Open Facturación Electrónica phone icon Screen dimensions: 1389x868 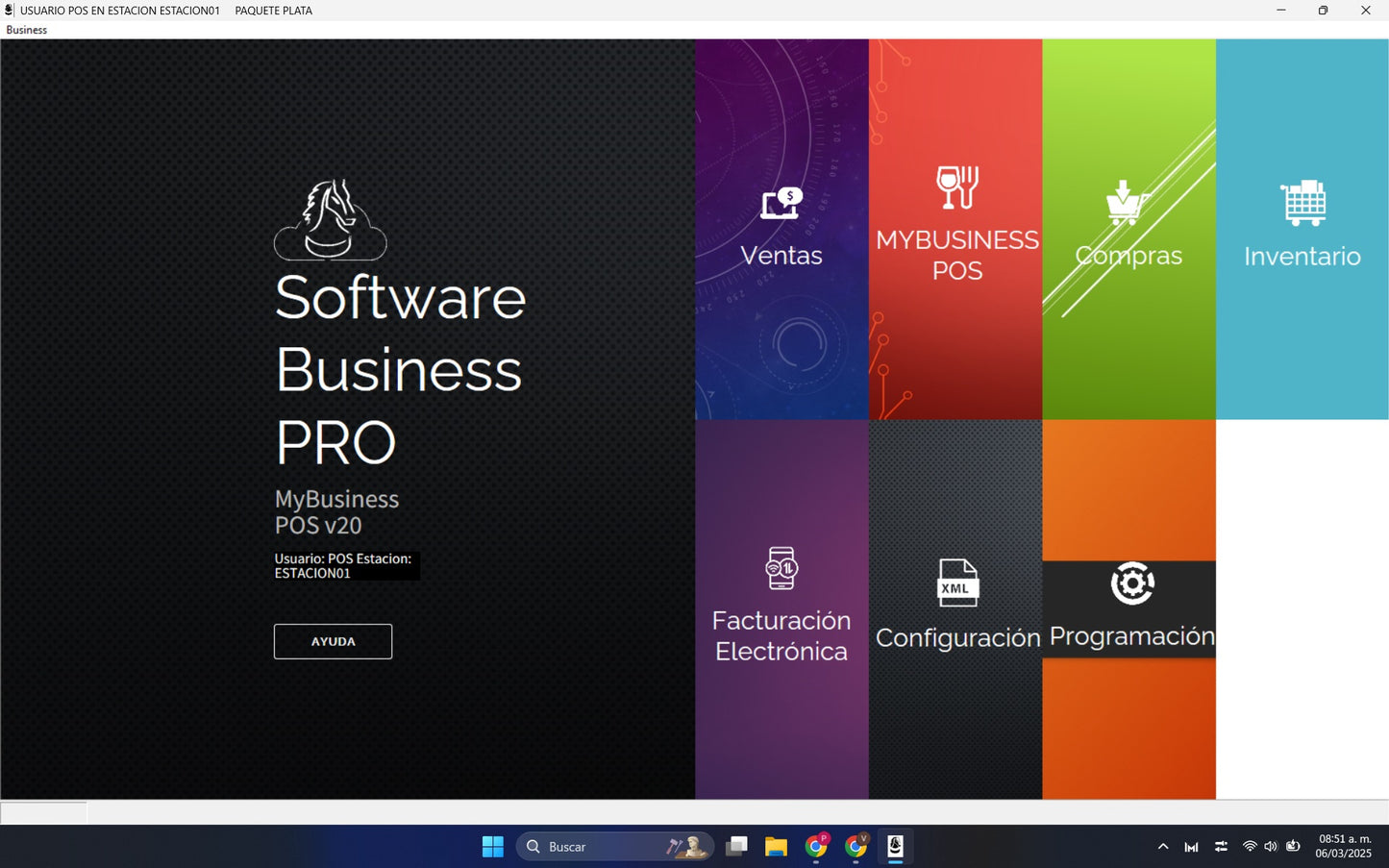[x=781, y=568]
